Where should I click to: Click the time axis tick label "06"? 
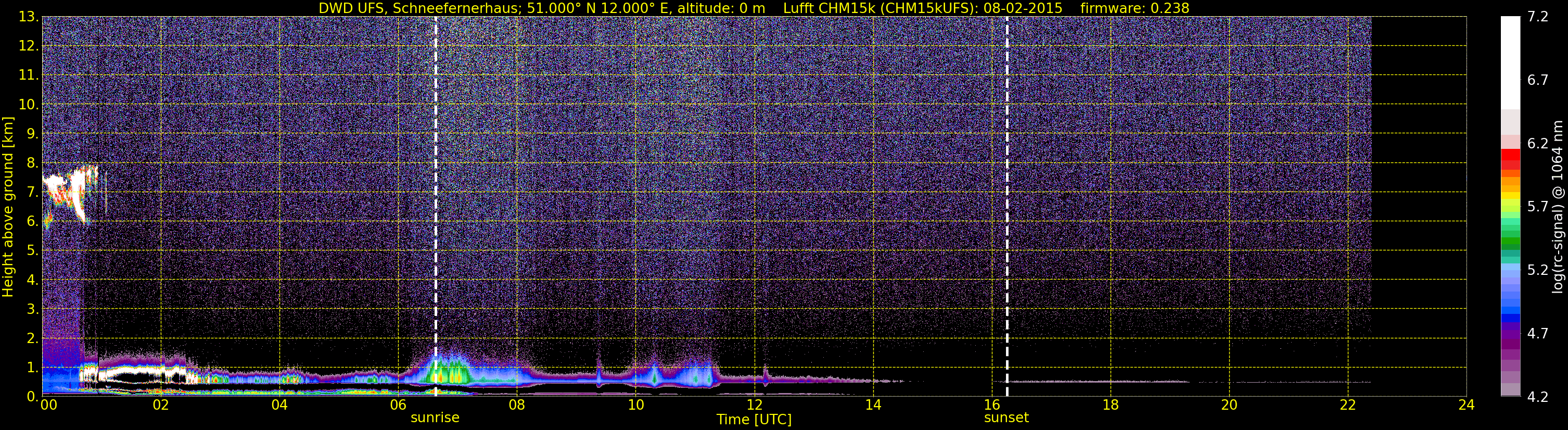coord(398,405)
